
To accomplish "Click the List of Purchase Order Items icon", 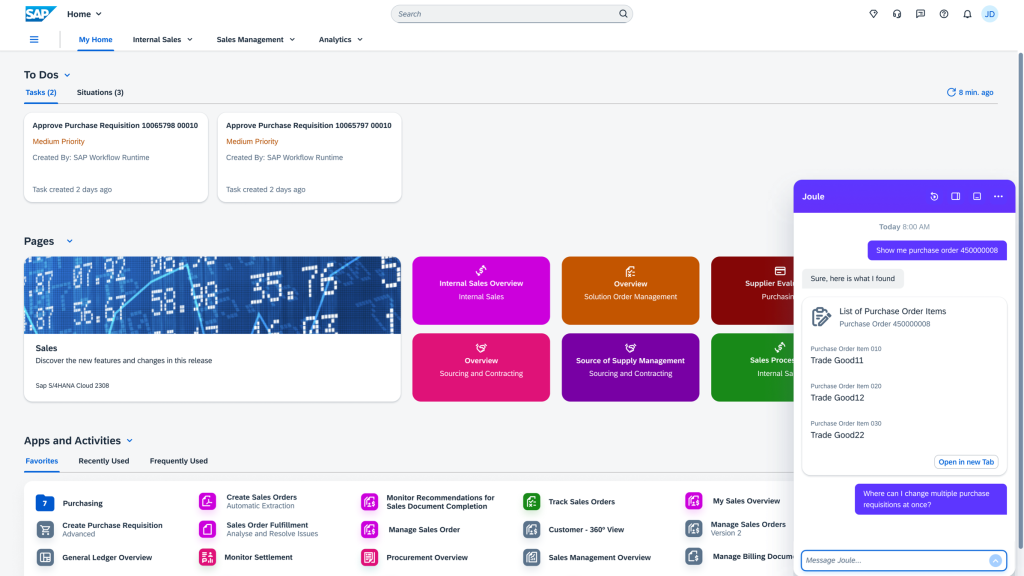I will pos(821,317).
